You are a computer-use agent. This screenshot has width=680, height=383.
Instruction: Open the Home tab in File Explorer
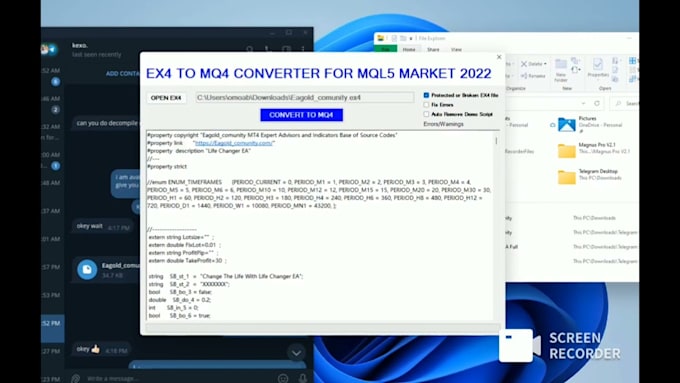point(409,49)
